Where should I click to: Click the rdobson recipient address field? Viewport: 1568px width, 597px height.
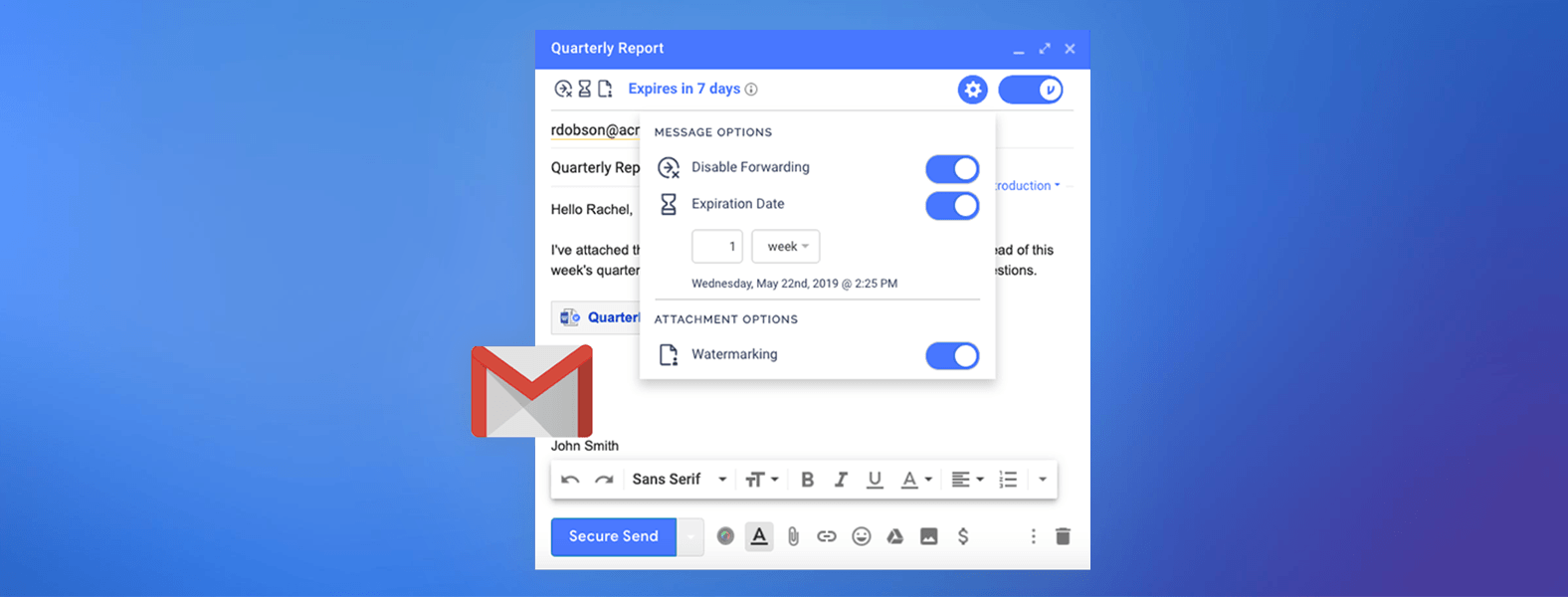click(x=595, y=130)
